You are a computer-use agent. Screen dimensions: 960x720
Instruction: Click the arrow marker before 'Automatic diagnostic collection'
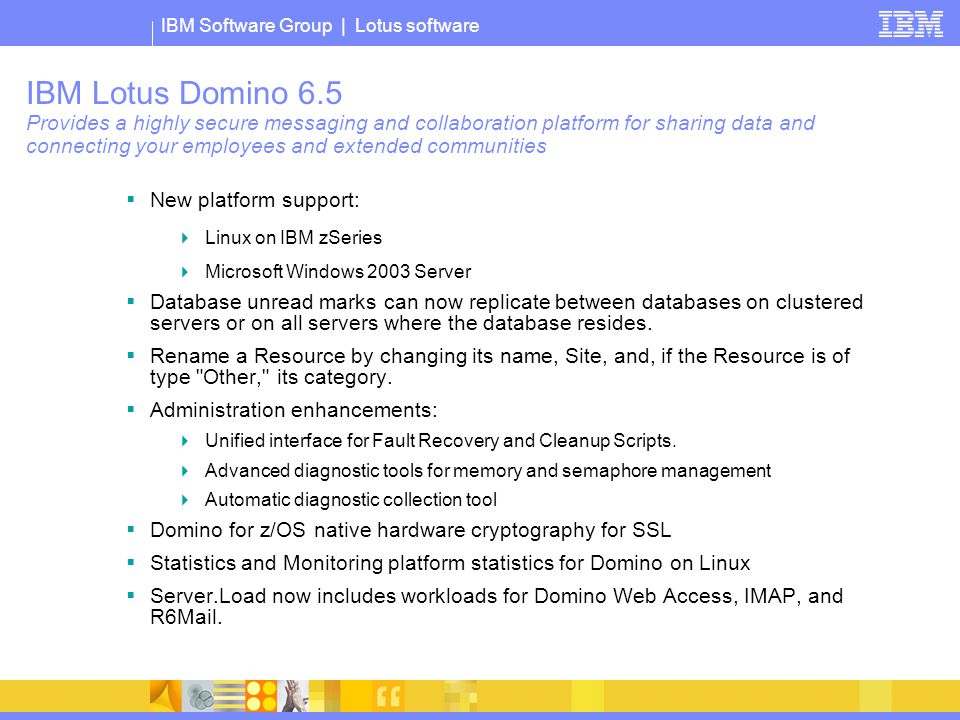[x=185, y=500]
